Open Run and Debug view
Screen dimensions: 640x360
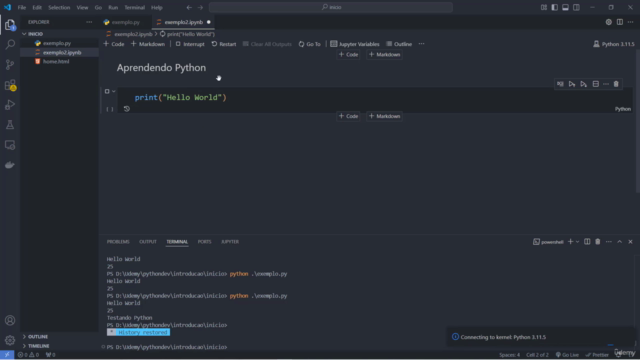coord(10,105)
